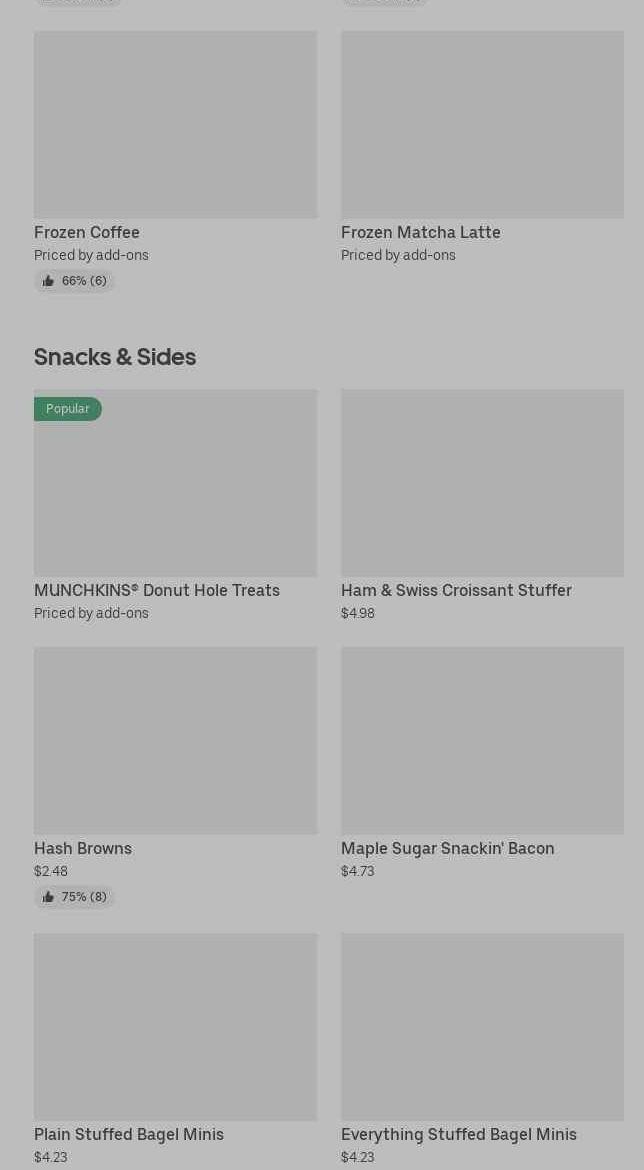
Task: Click the Popular badge on MUNCHKINS item
Action: 67,409
